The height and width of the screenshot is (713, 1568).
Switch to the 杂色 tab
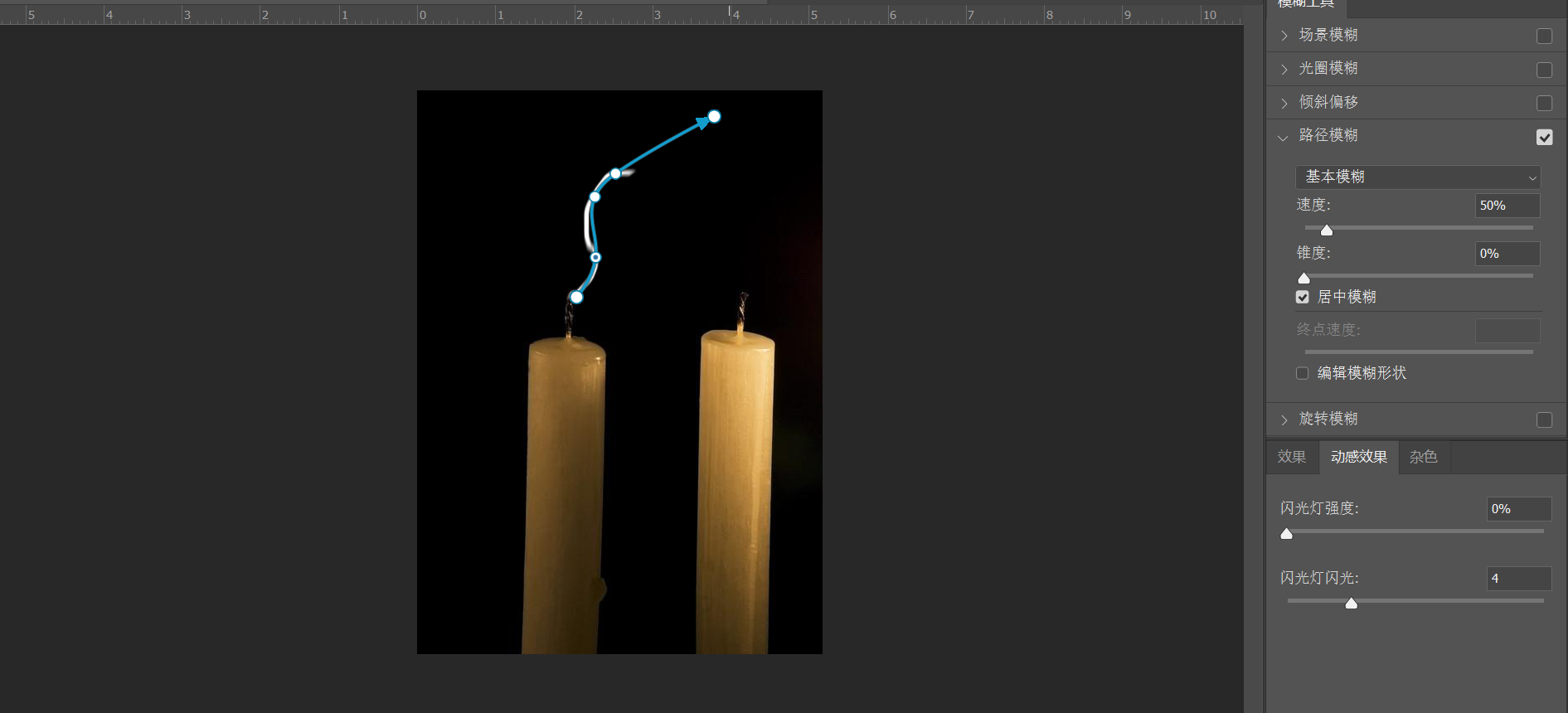coord(1423,457)
